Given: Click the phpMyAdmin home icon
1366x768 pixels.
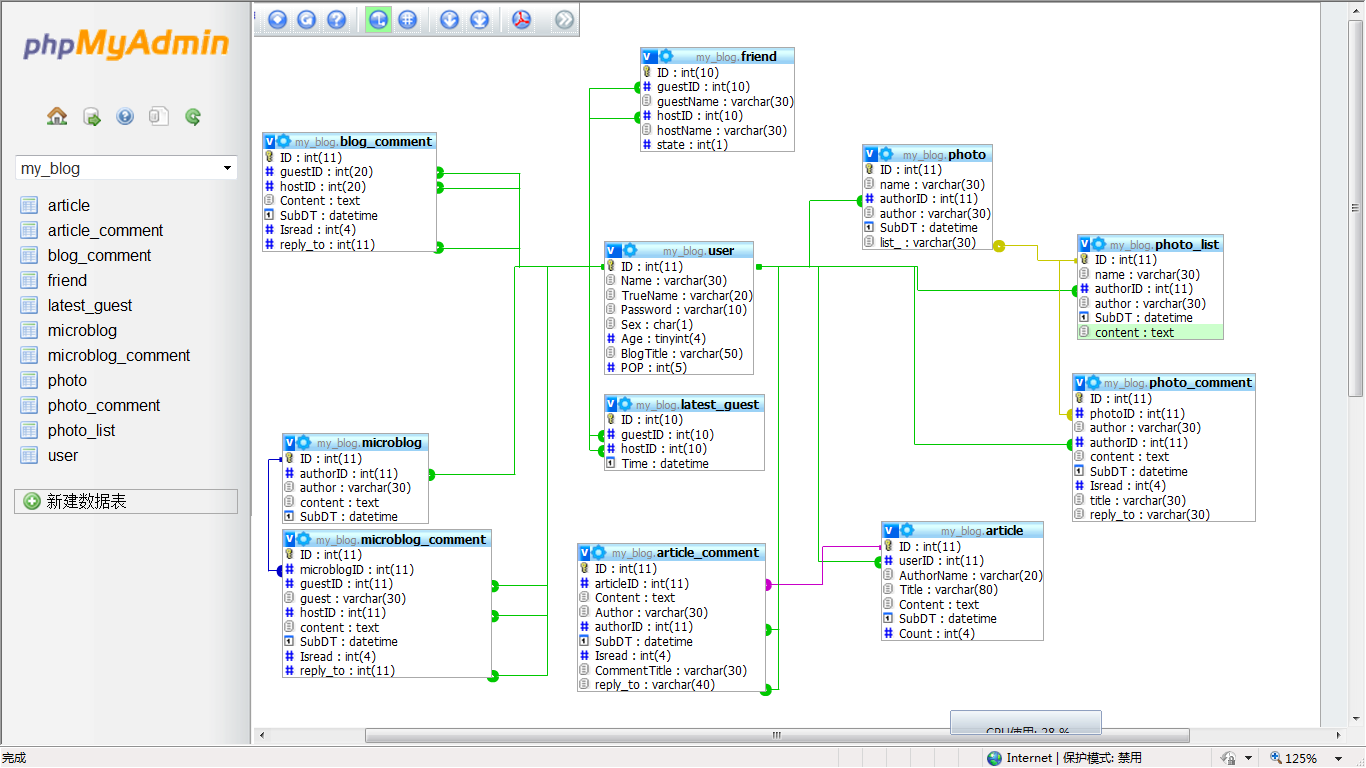Looking at the screenshot, I should tap(57, 116).
